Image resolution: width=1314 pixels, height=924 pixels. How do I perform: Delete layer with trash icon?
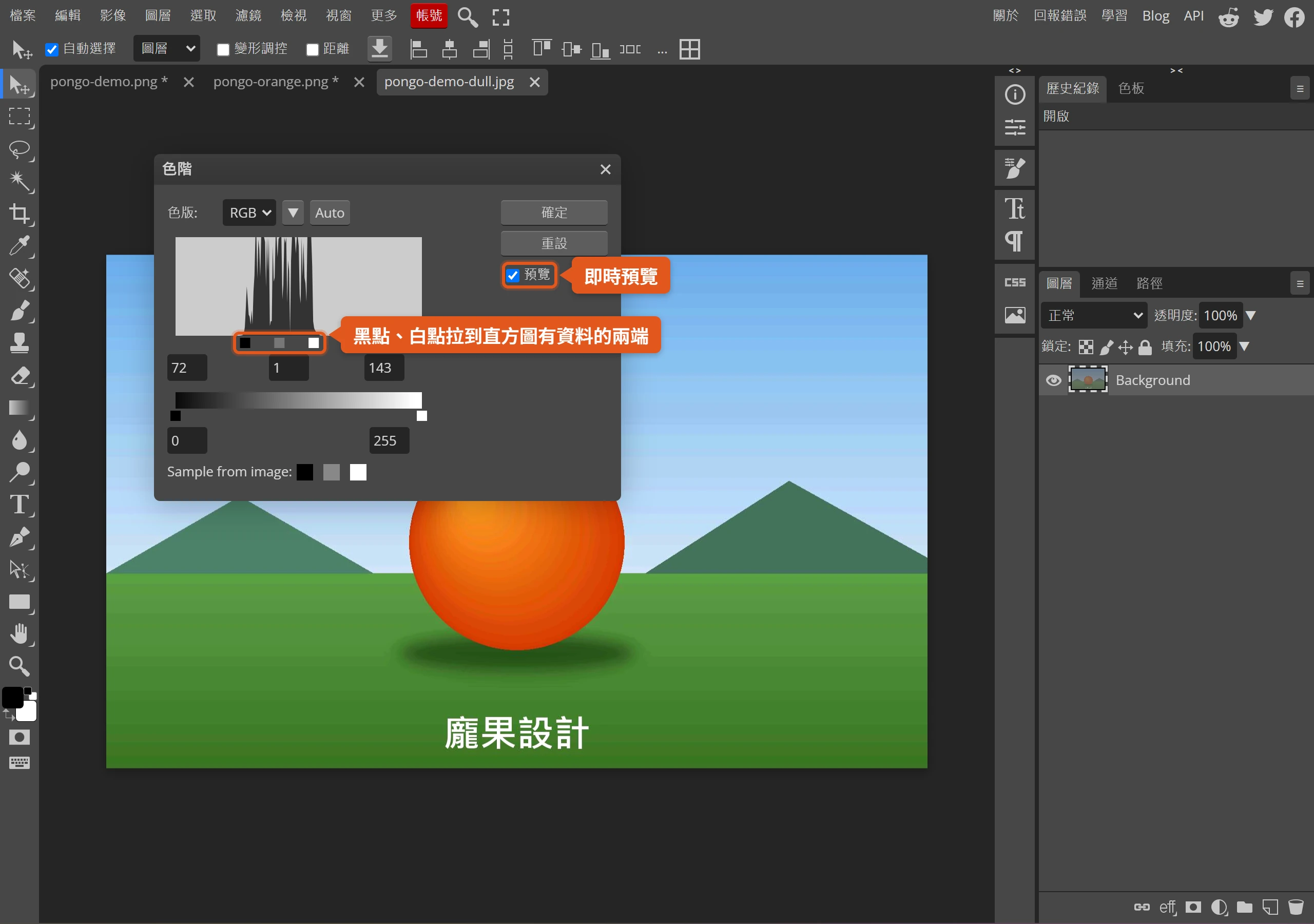click(1296, 907)
